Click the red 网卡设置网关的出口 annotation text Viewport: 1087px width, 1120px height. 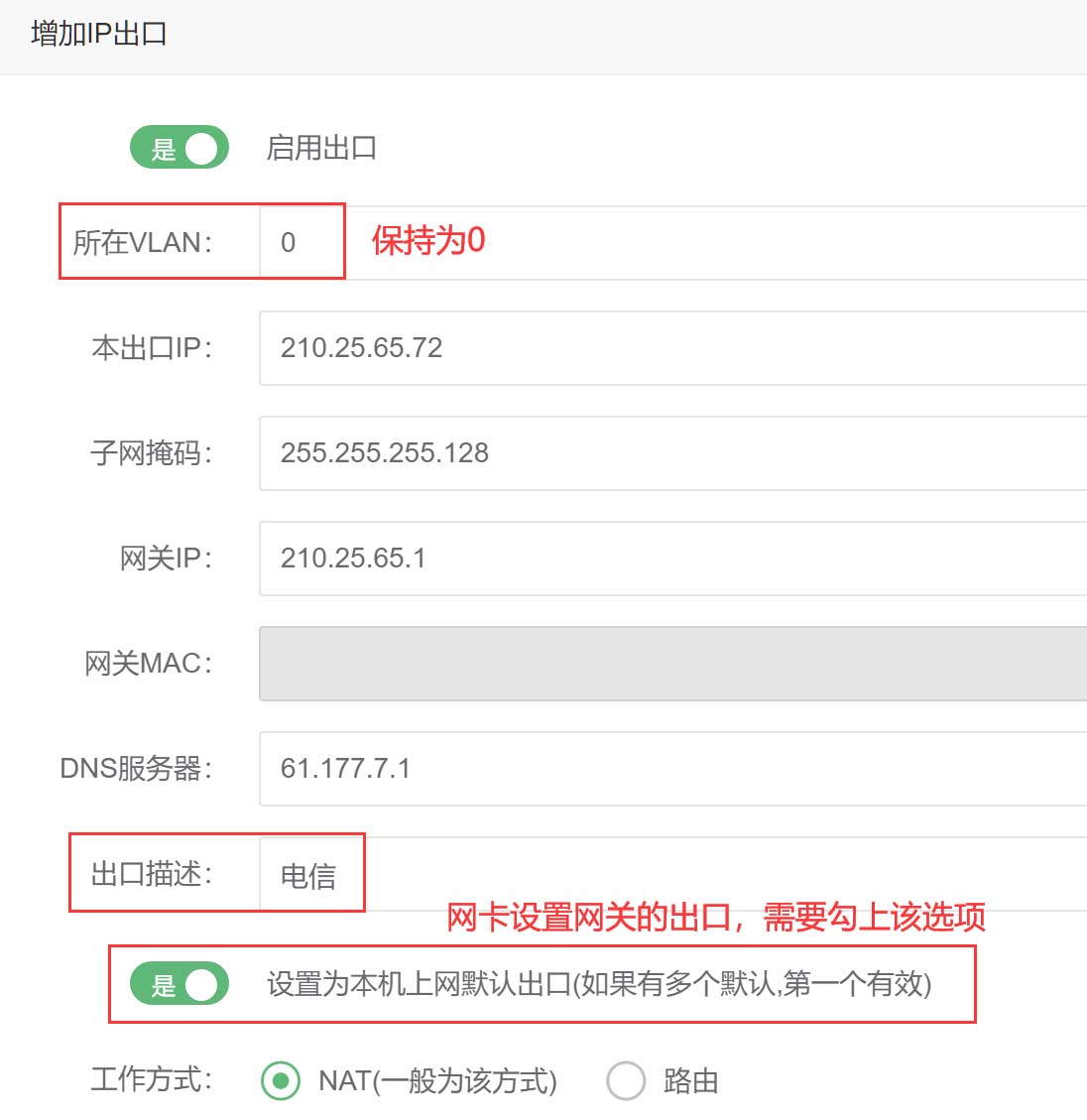coord(715,917)
